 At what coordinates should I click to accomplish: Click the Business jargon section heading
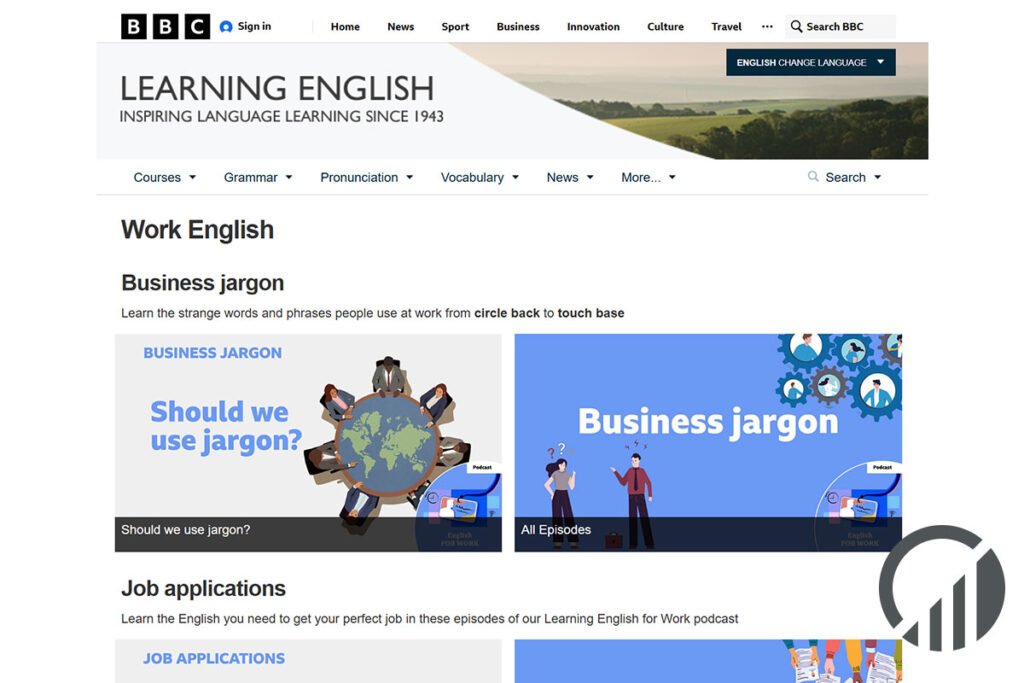202,283
